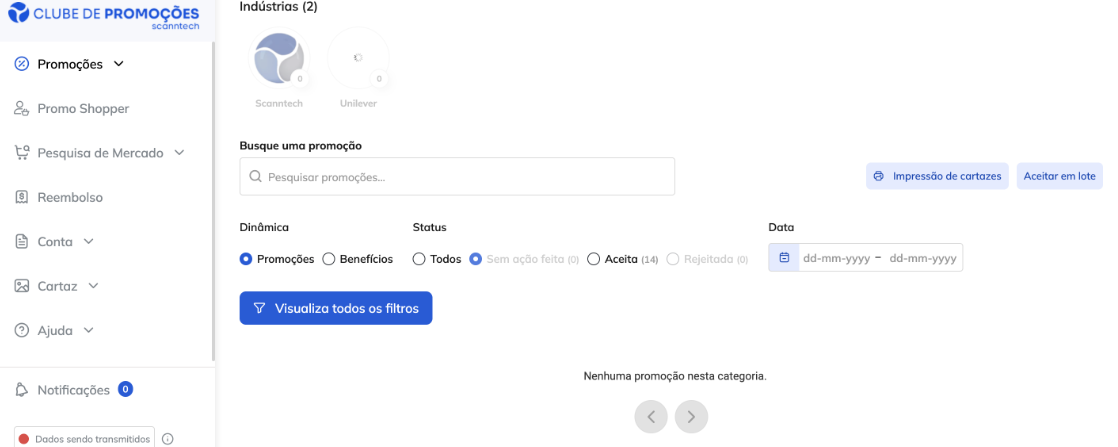This screenshot has height=447, width=1118.
Task: Select the Unilever industry icon
Action: [358, 59]
